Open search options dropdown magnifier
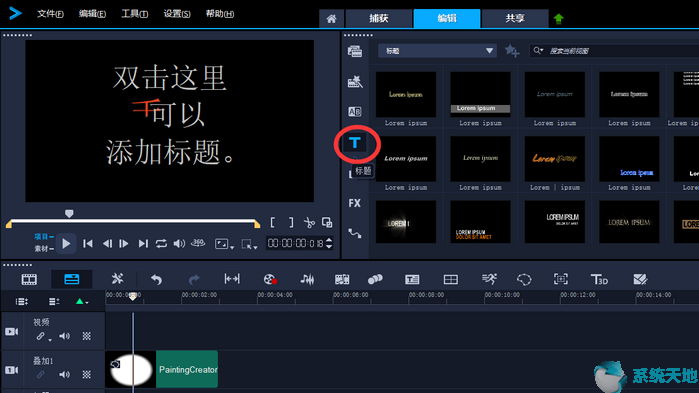699x393 pixels. [x=538, y=50]
